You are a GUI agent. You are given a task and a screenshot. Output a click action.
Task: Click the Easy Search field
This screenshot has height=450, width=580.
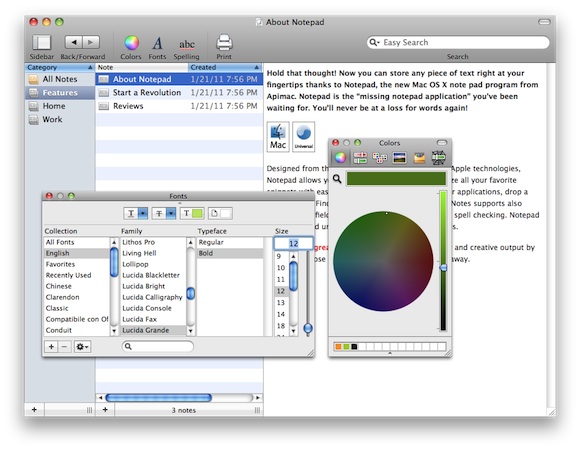point(458,43)
